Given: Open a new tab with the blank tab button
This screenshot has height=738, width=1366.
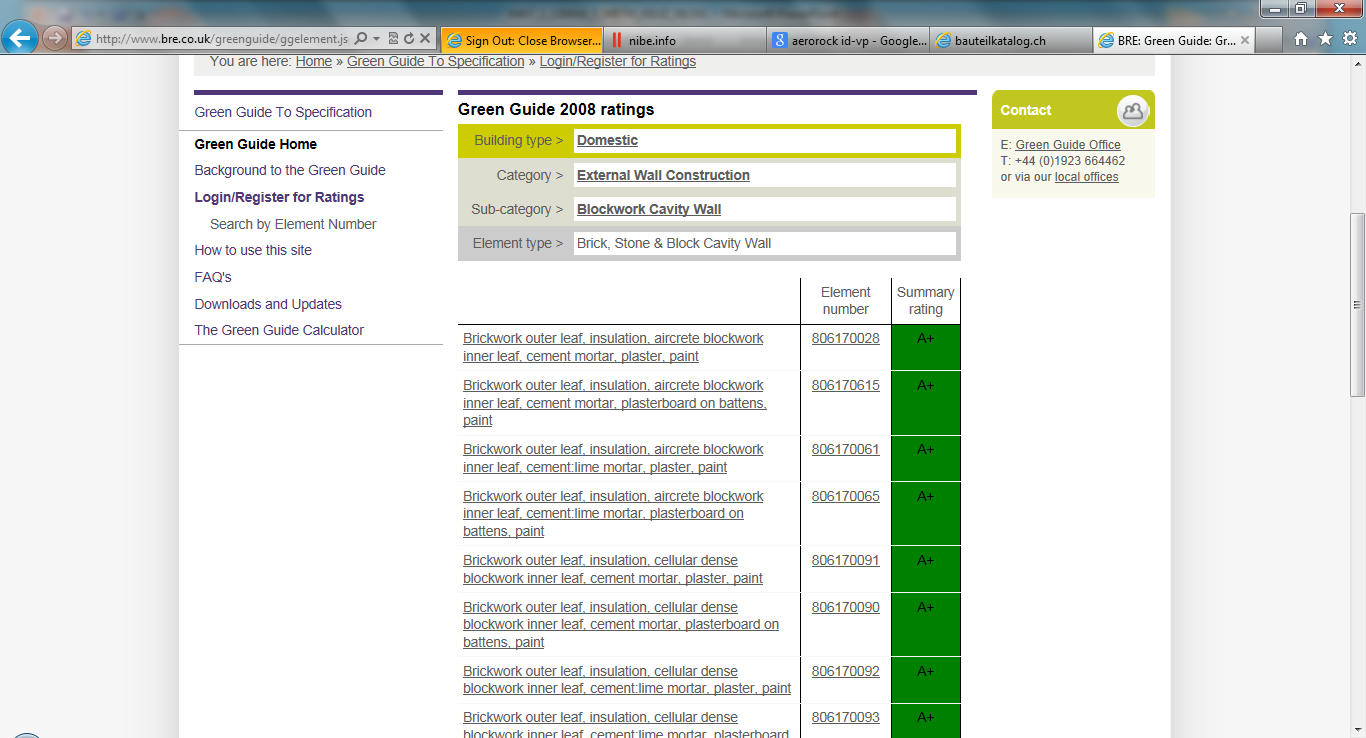Looking at the screenshot, I should click(x=1268, y=40).
